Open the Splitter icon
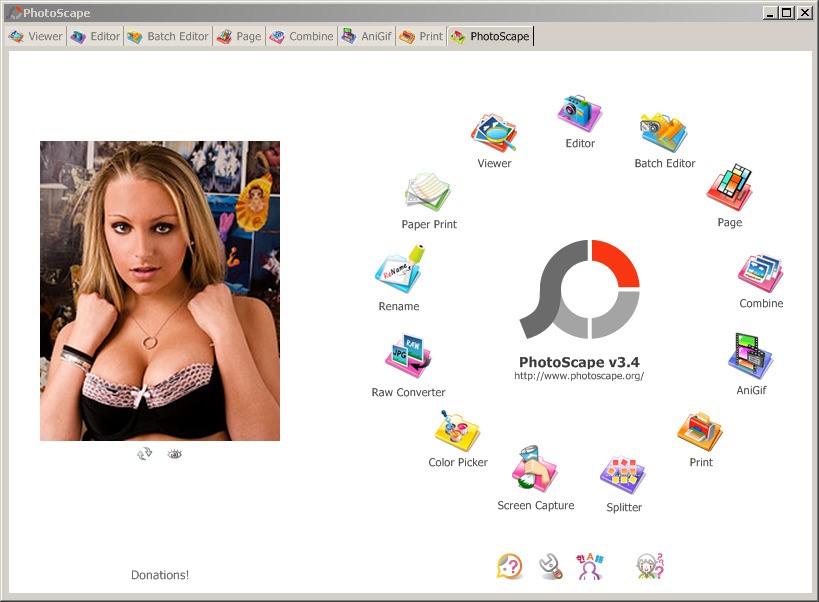This screenshot has height=602, width=819. (x=623, y=475)
